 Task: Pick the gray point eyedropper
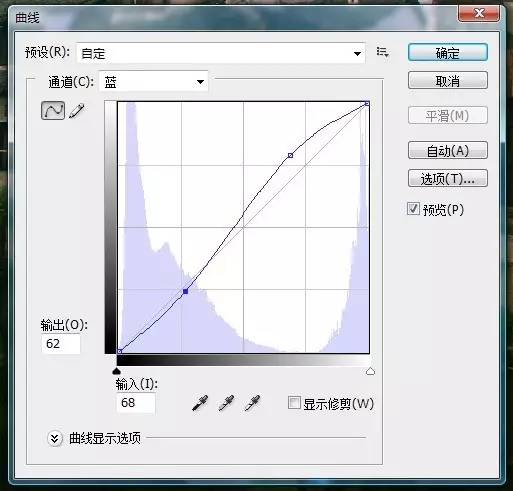tap(226, 403)
